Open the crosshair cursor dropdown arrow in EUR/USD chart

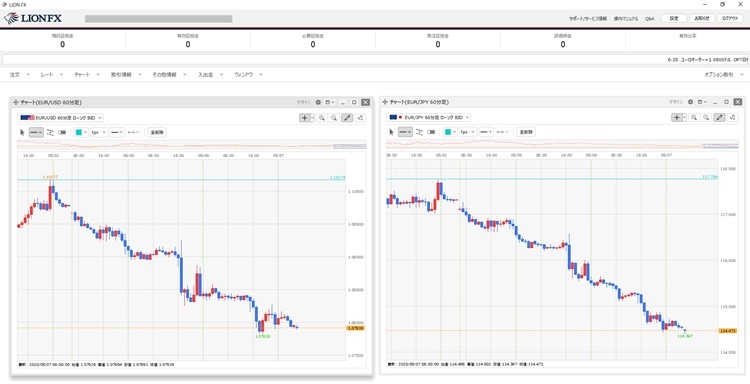click(312, 118)
